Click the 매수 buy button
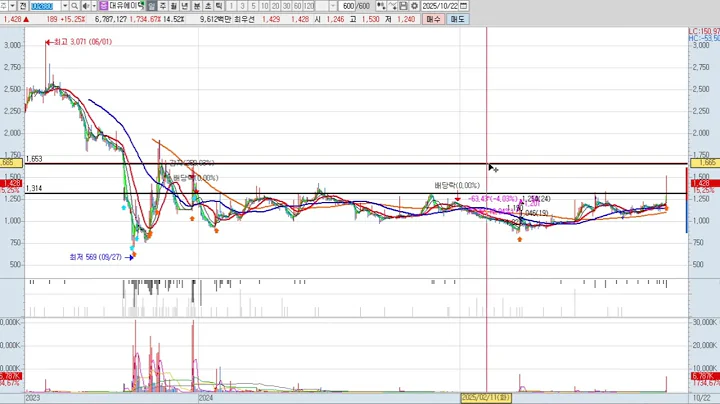Screen dimensions: 720x404 point(433,19)
